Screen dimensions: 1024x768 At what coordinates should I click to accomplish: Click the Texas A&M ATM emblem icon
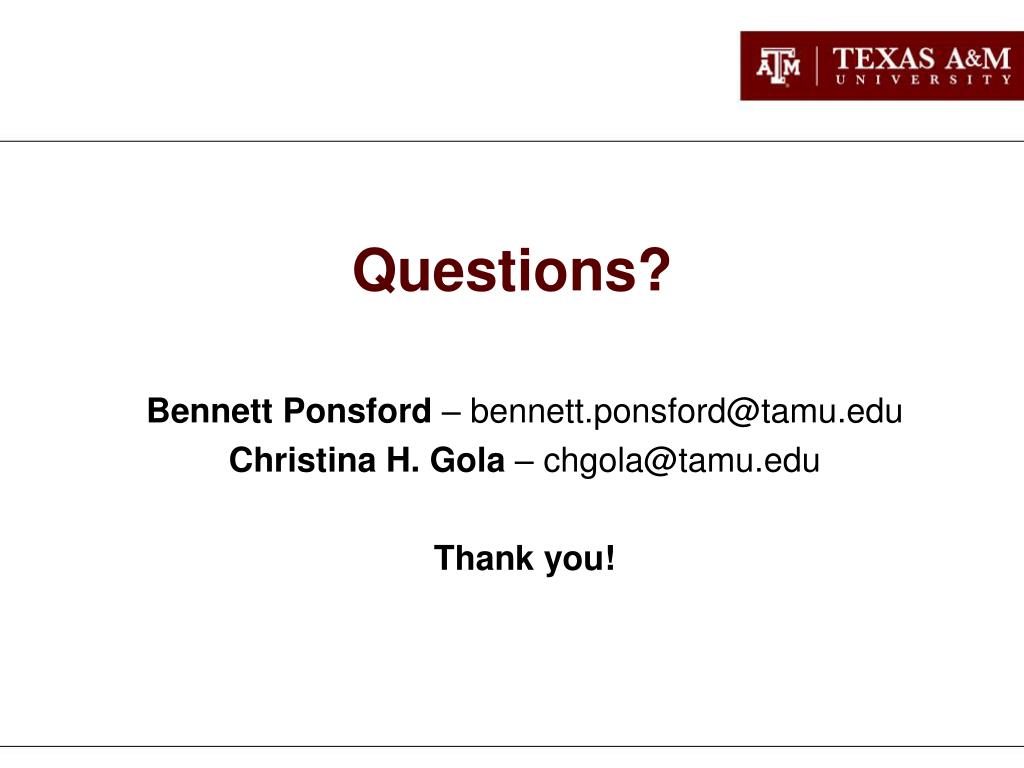(x=778, y=67)
